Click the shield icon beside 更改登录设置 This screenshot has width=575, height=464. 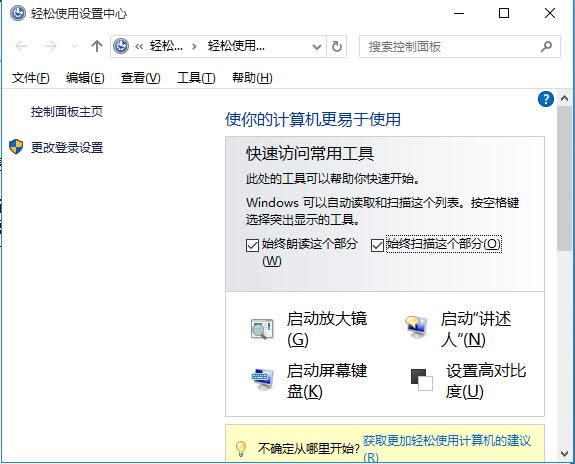point(16,147)
